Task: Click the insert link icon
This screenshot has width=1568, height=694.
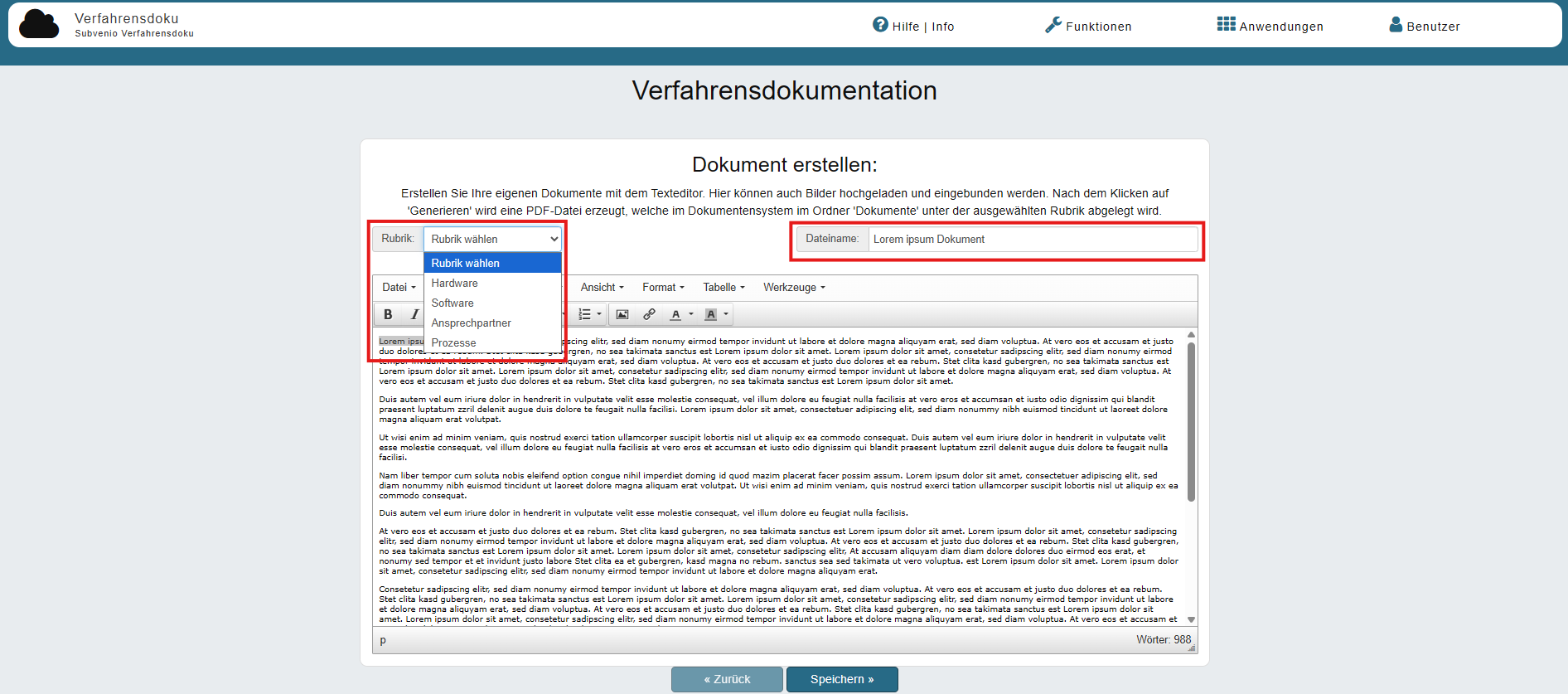Action: (649, 314)
